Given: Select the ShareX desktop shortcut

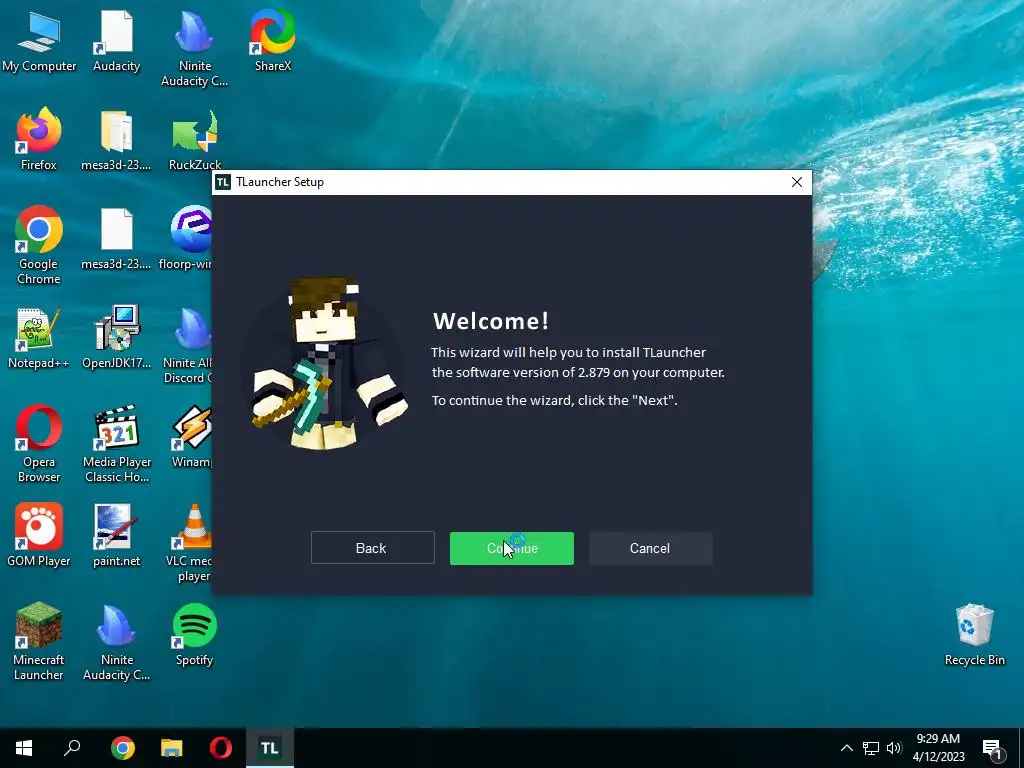Looking at the screenshot, I should pyautogui.click(x=273, y=41).
